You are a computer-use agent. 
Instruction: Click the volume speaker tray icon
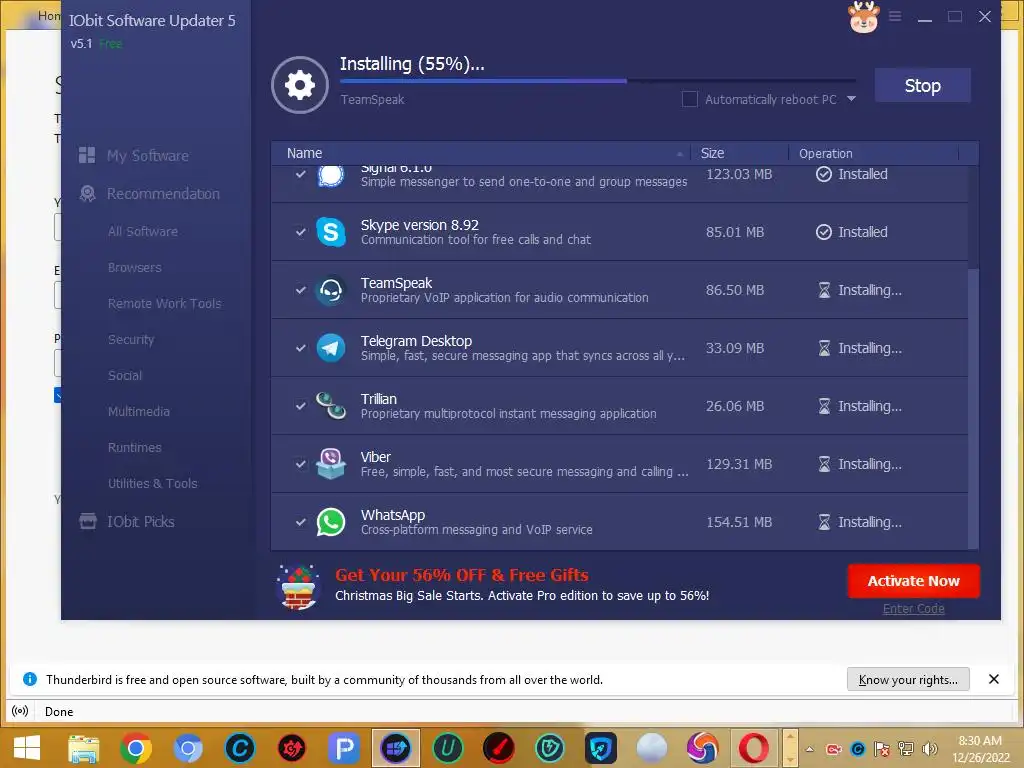point(929,749)
